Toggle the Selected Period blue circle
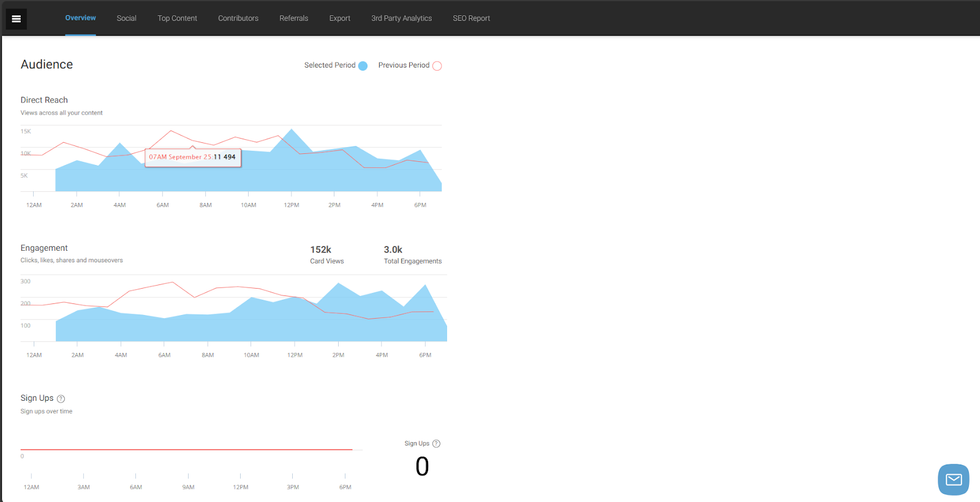980x502 pixels. pyautogui.click(x=362, y=66)
